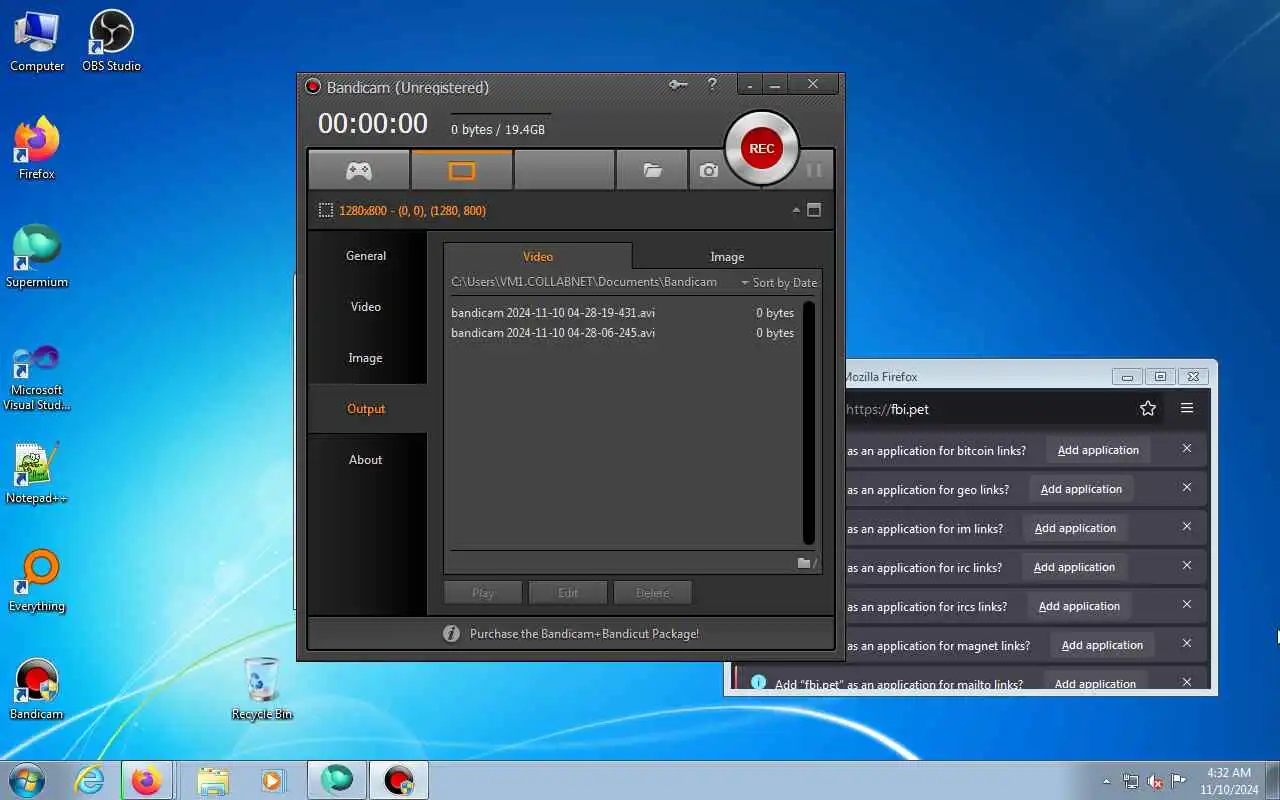Select the Everything desktop shortcut

[37, 581]
